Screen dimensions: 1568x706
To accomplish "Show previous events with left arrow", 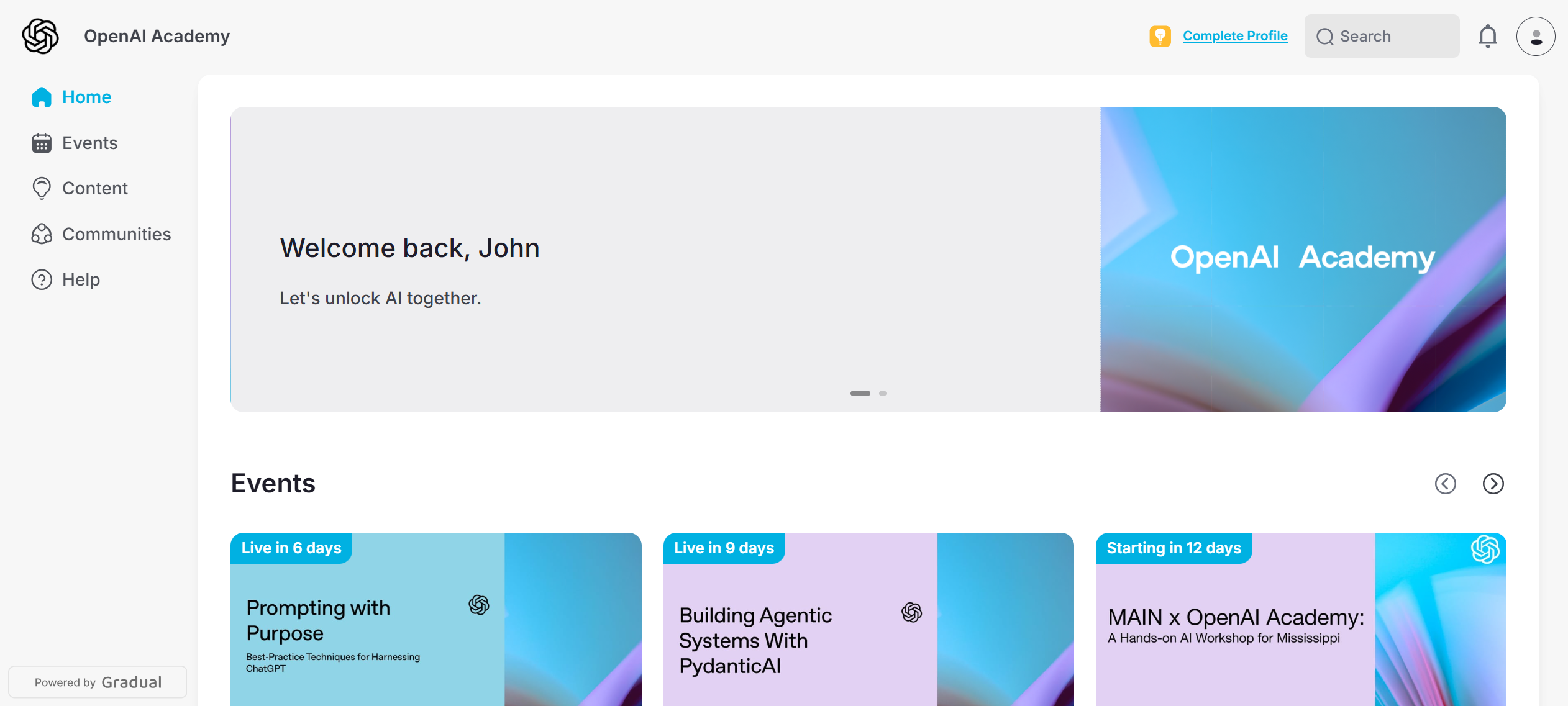I will 1445,484.
